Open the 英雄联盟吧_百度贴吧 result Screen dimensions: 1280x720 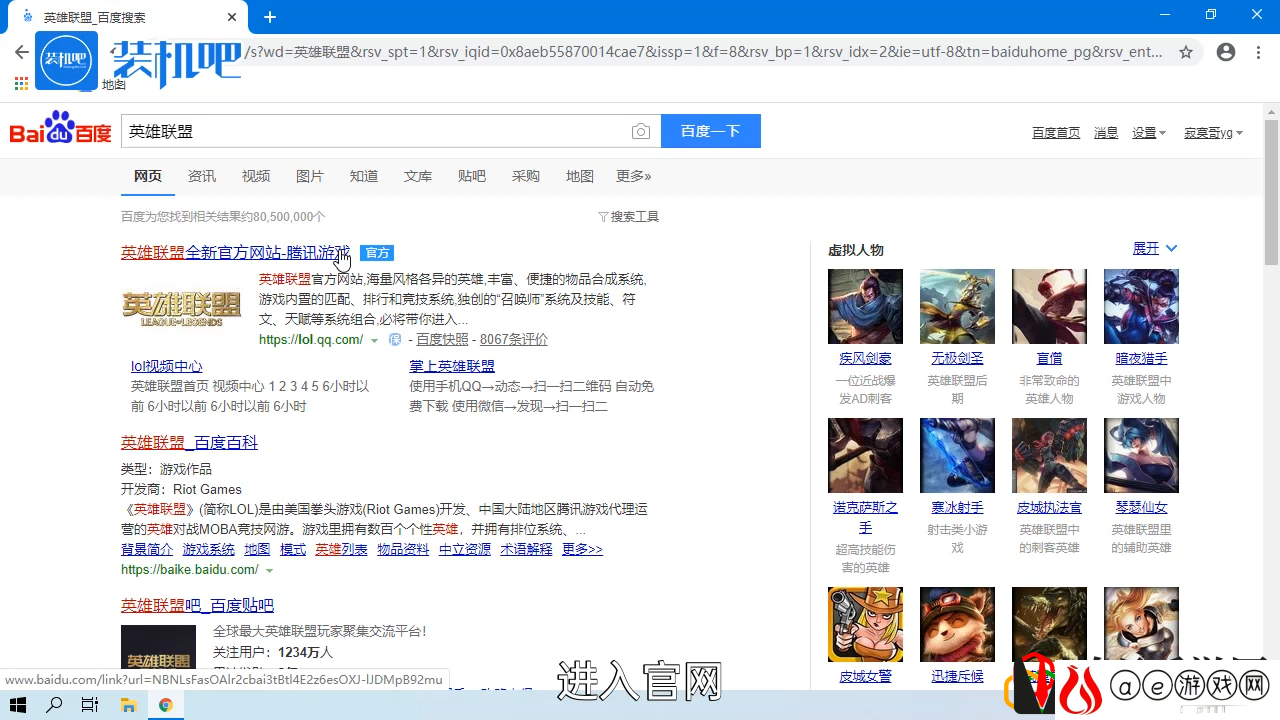click(x=197, y=606)
